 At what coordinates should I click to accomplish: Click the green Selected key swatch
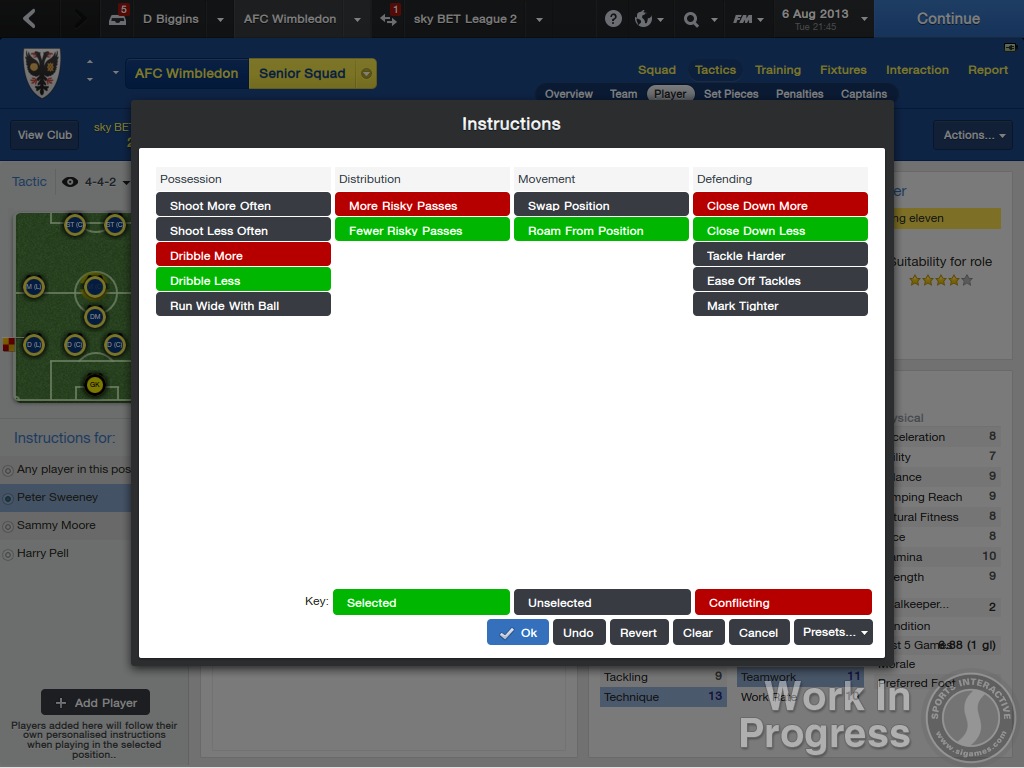[421, 602]
